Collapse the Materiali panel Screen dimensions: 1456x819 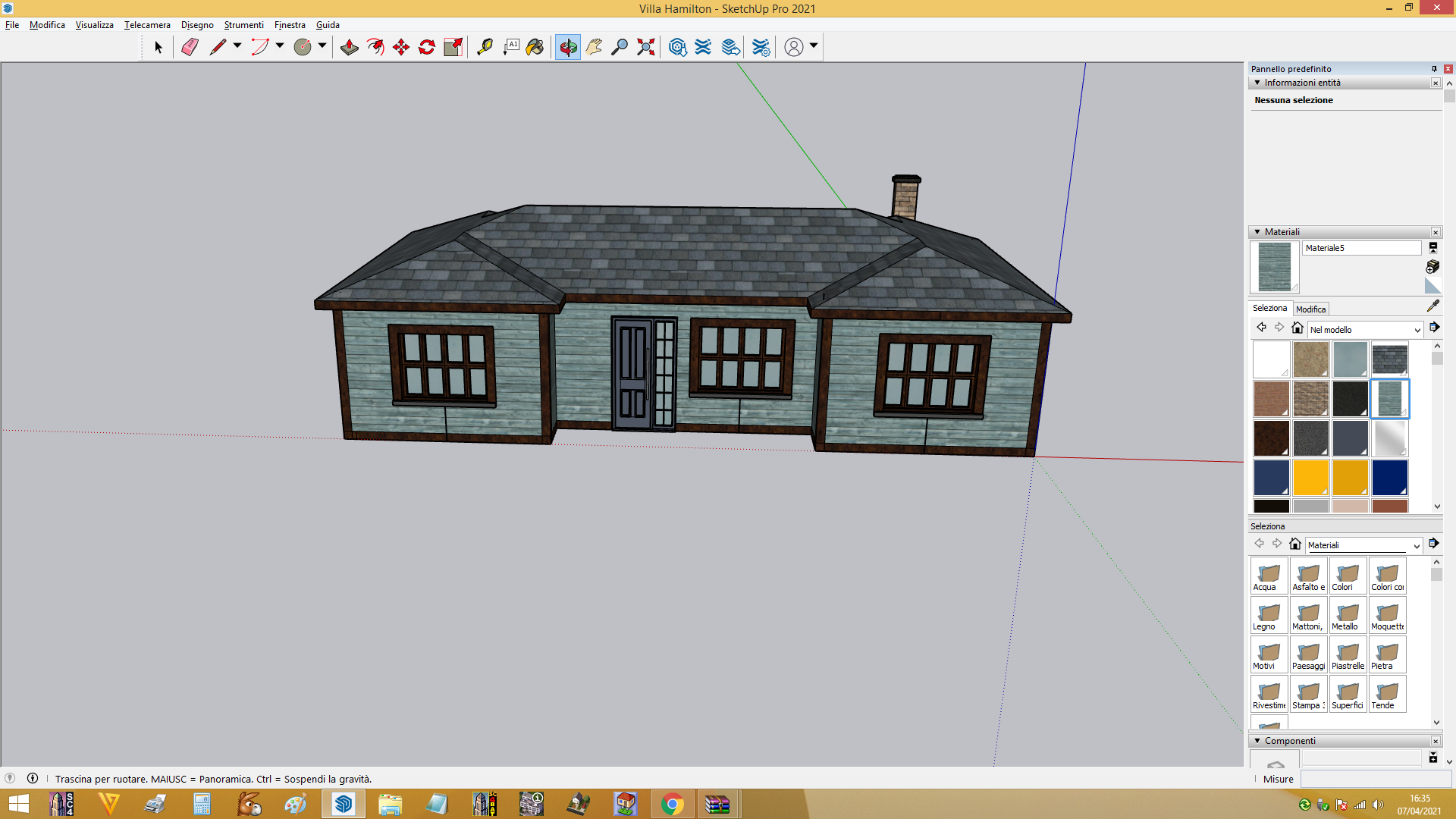click(1257, 232)
